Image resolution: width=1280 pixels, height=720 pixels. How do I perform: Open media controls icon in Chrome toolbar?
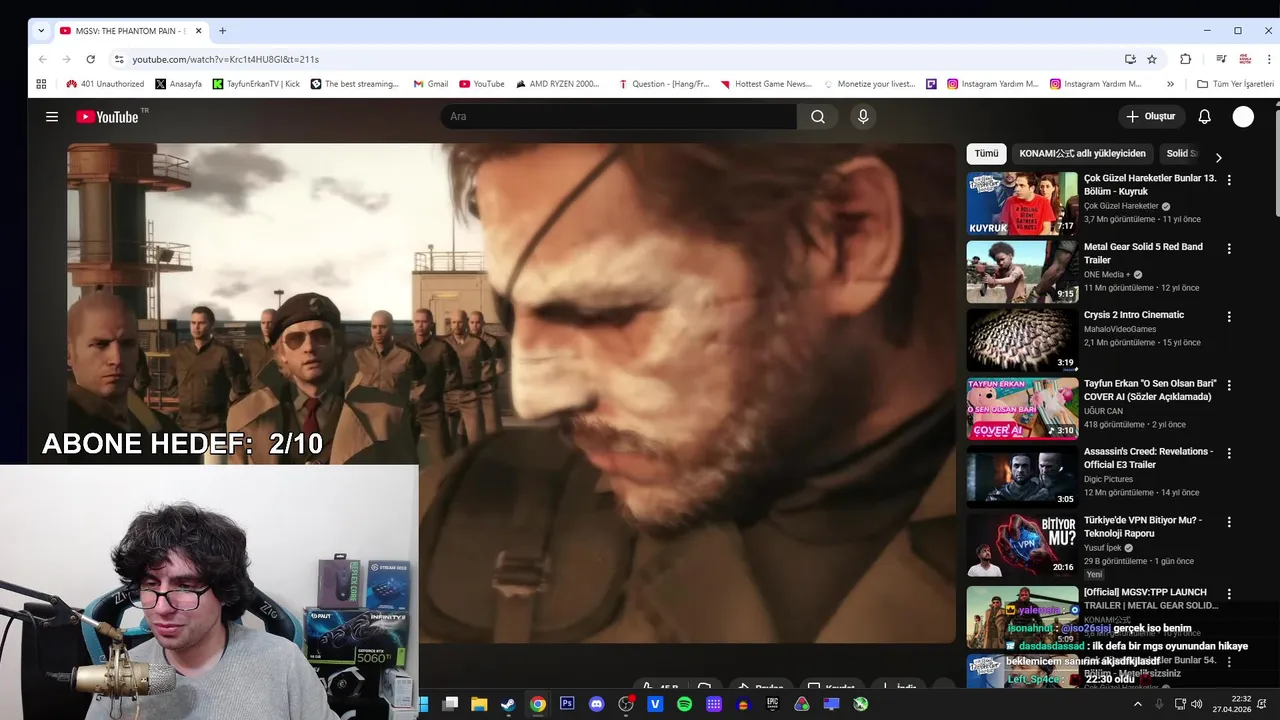click(x=1221, y=59)
